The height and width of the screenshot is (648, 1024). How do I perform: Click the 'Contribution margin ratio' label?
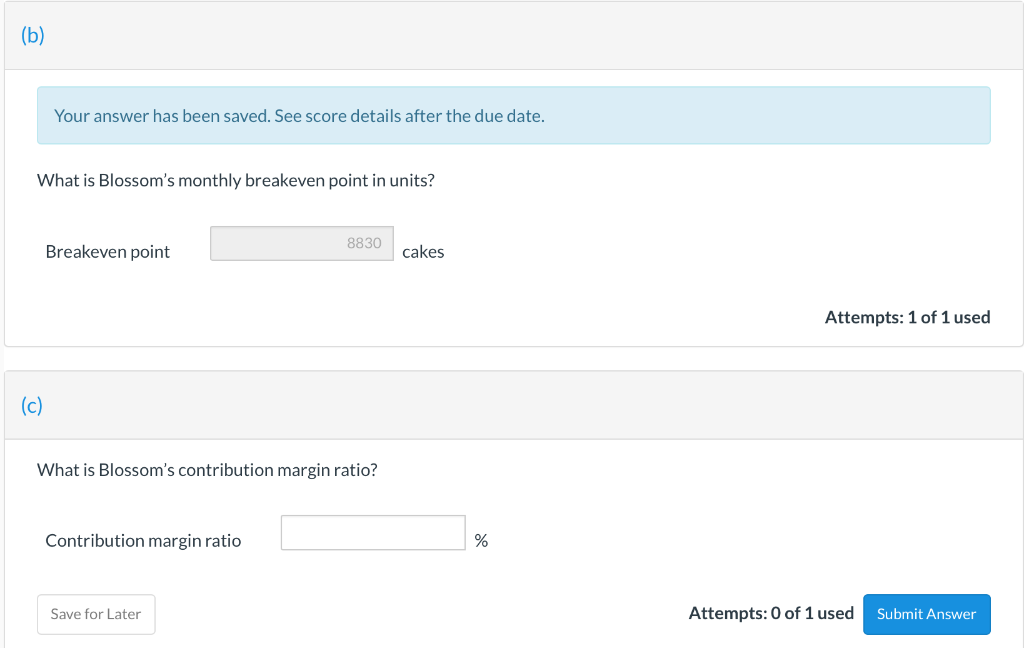[x=143, y=540]
